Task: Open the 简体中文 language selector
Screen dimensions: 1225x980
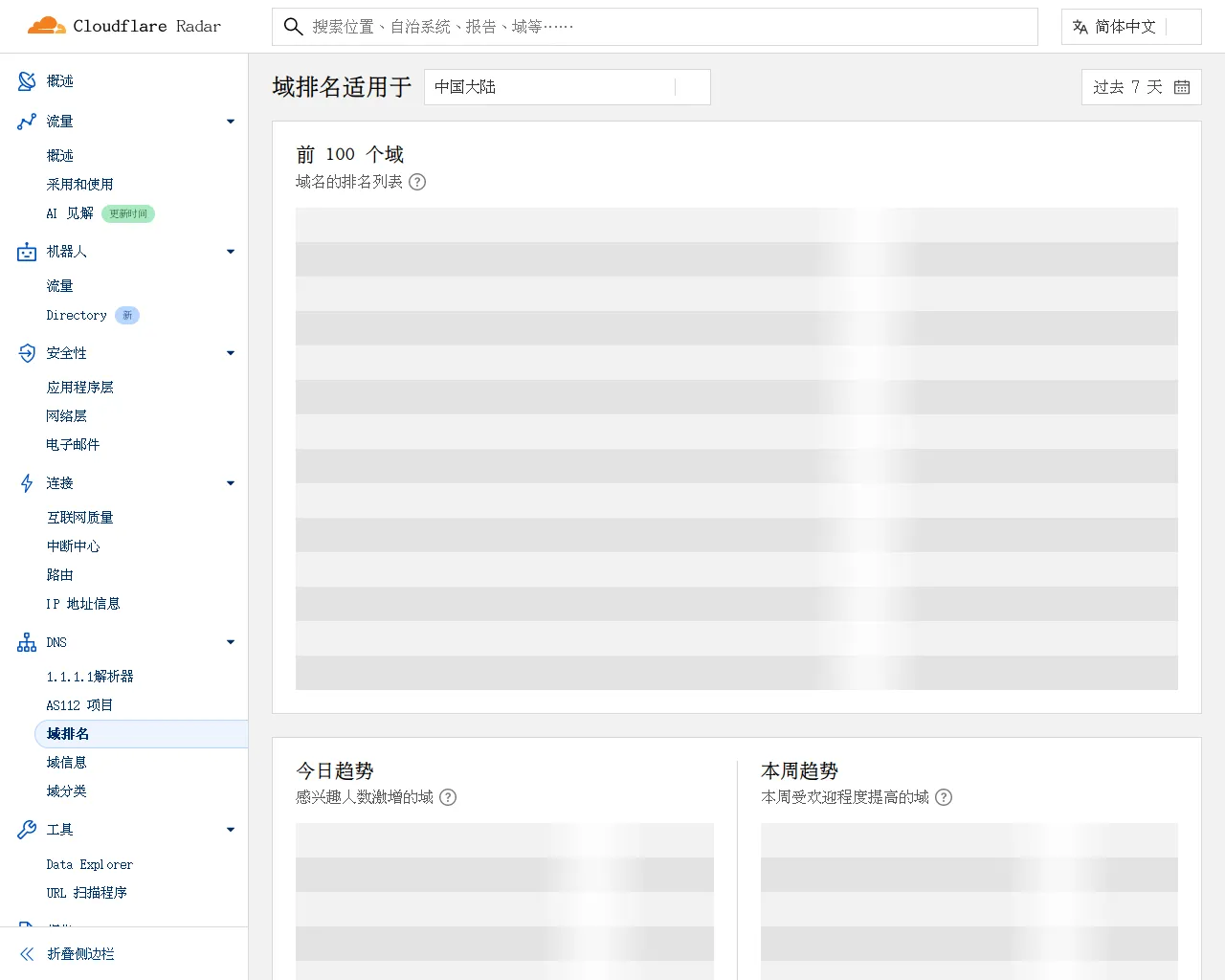Action: point(1130,27)
